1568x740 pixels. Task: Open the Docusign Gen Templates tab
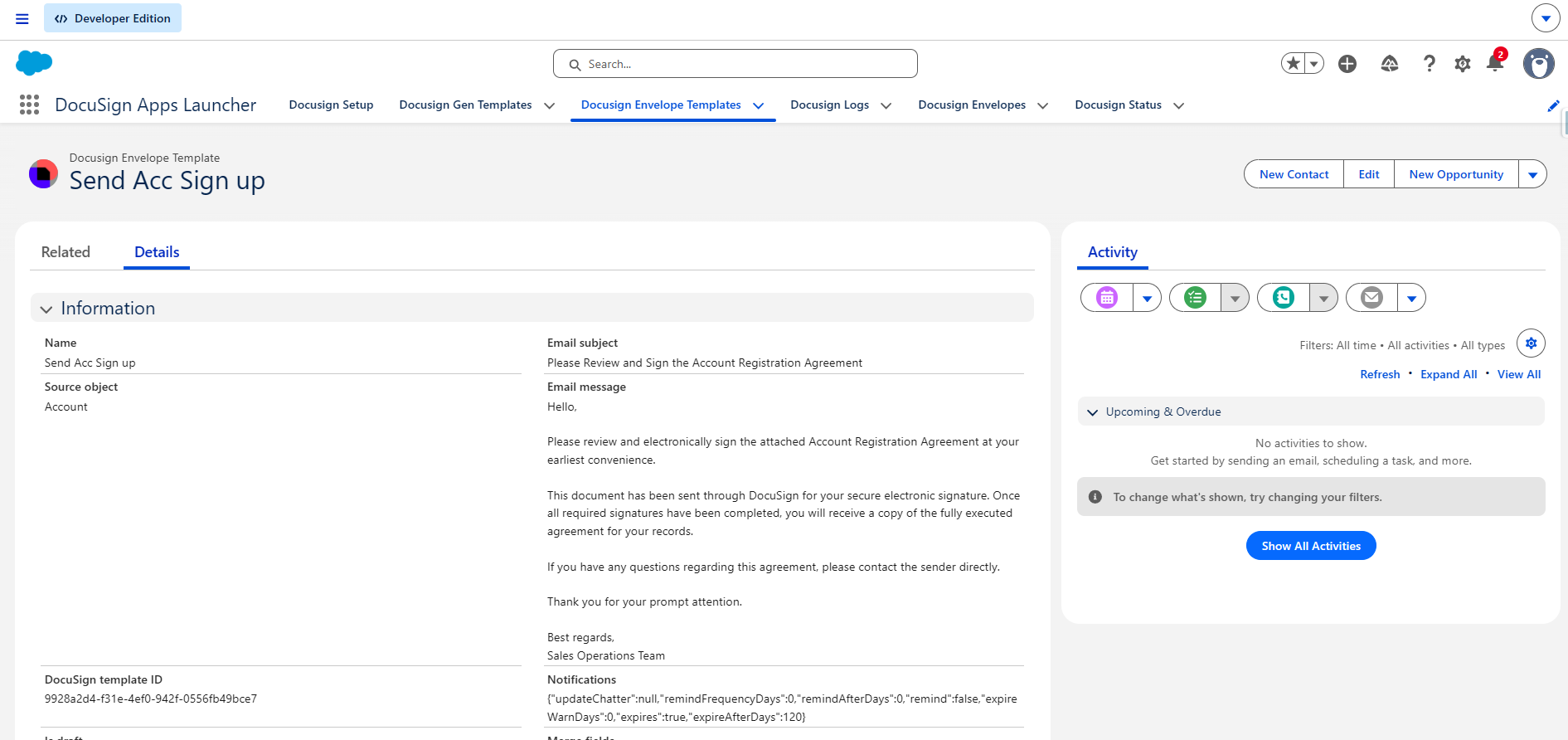point(465,105)
